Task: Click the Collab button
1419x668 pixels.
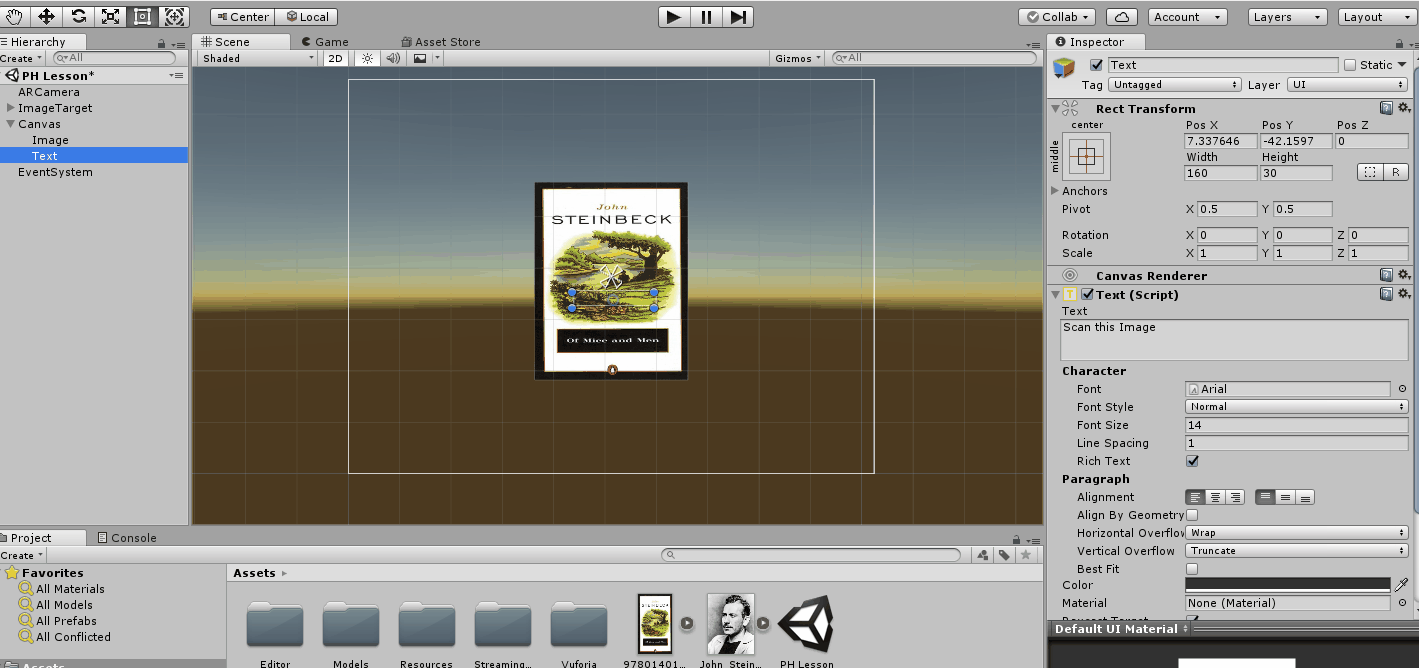Action: pos(1056,16)
